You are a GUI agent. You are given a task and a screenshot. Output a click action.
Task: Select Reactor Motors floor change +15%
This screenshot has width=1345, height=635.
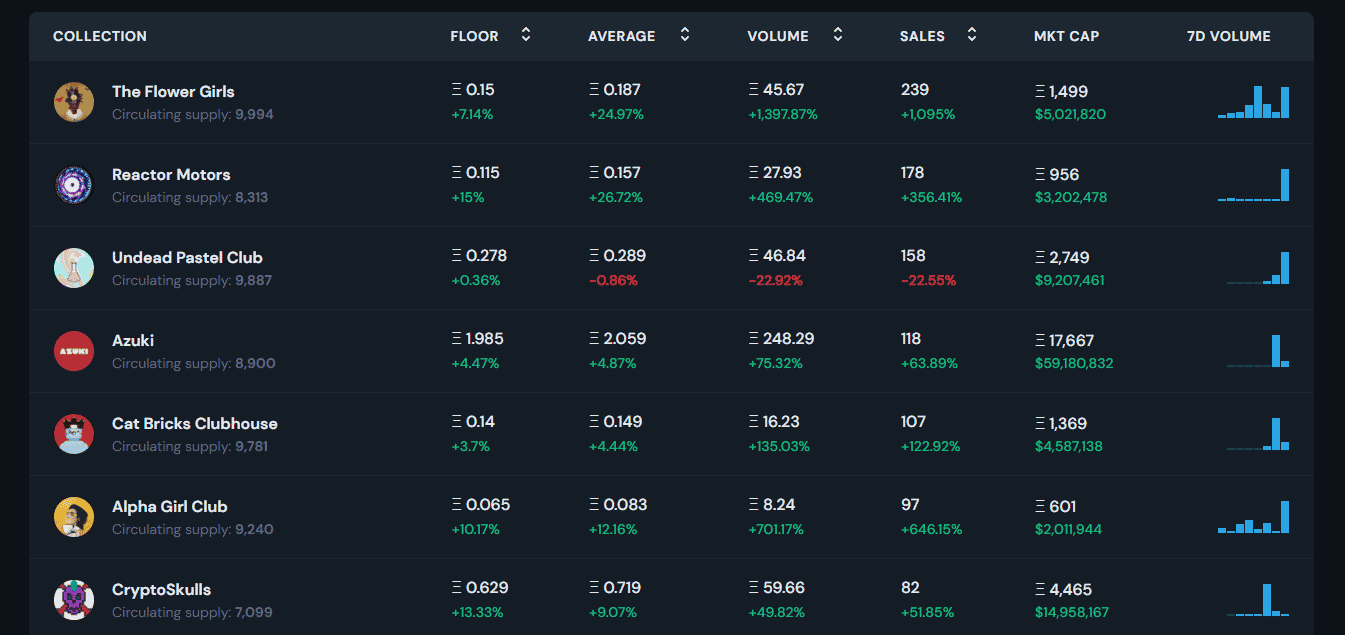pos(467,197)
